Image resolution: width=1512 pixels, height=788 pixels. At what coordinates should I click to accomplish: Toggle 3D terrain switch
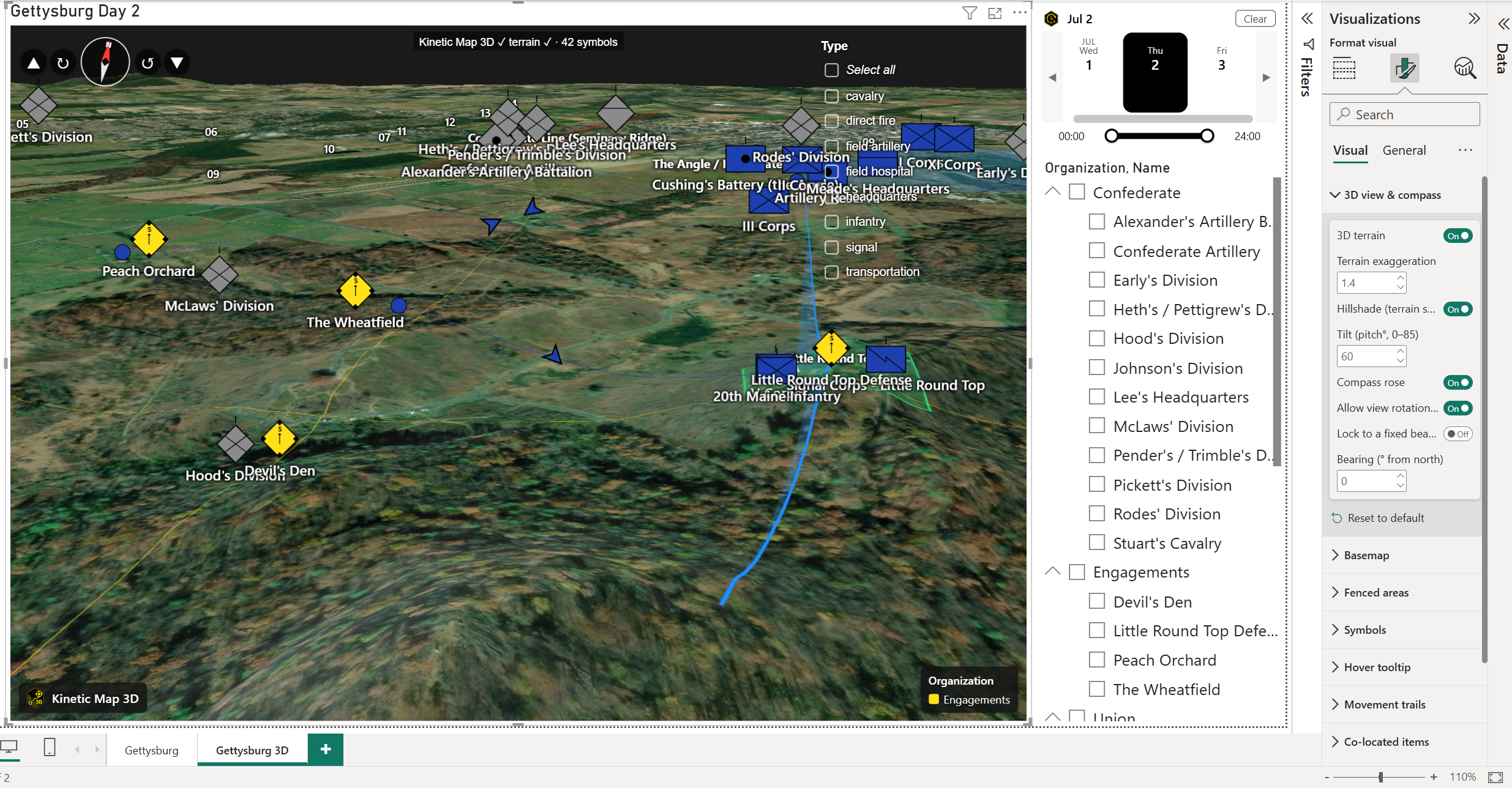click(x=1458, y=236)
